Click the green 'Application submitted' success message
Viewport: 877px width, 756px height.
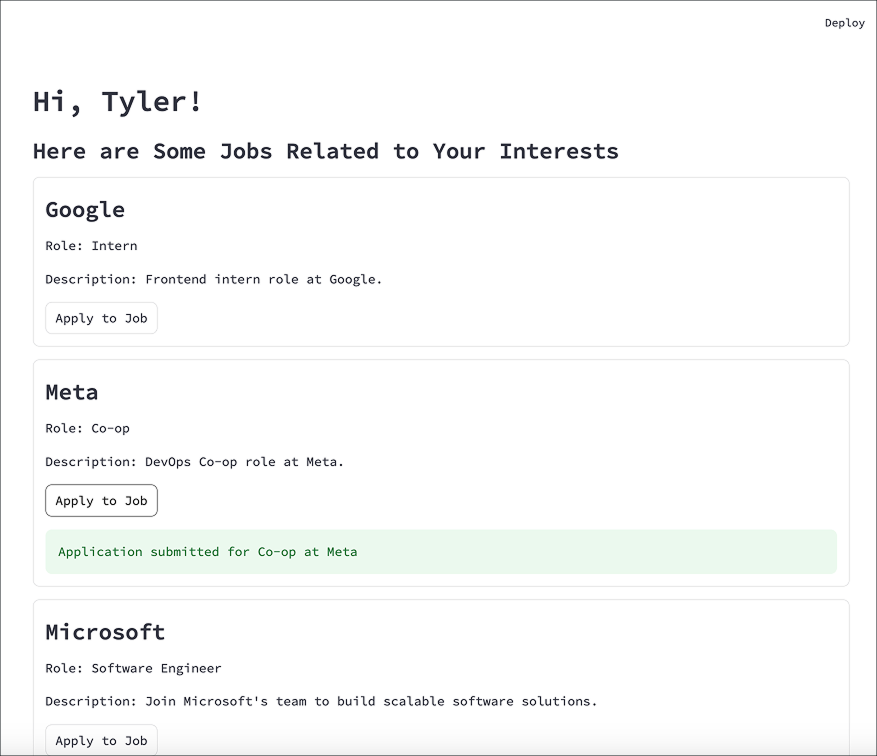[x=441, y=552]
